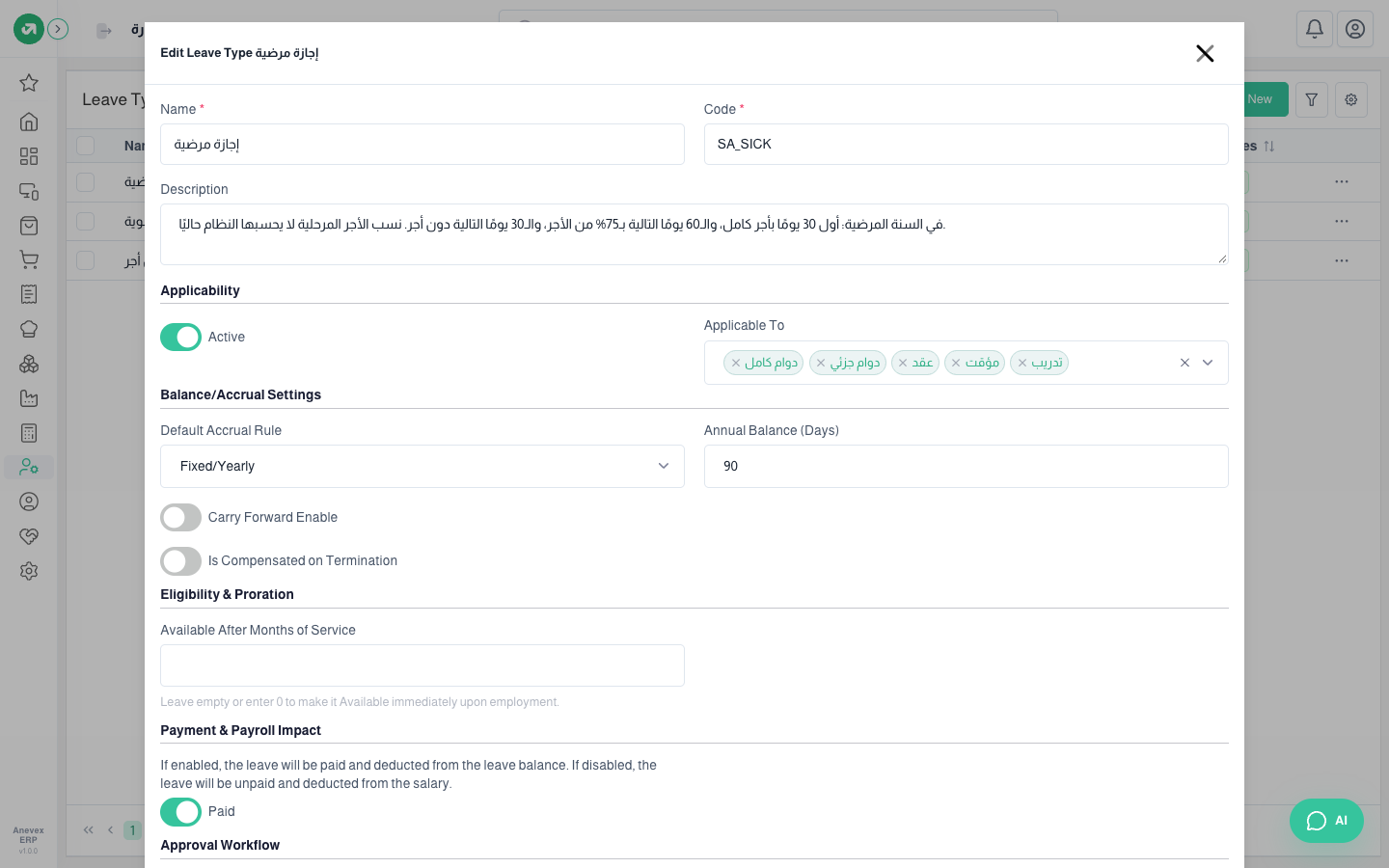Viewport: 1389px width, 868px height.
Task: Click the filter funnel icon
Action: [x=1312, y=99]
